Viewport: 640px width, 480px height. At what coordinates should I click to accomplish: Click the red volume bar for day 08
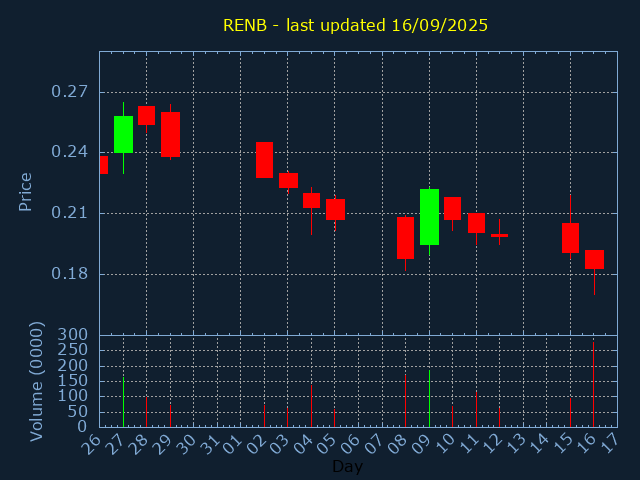(x=405, y=401)
